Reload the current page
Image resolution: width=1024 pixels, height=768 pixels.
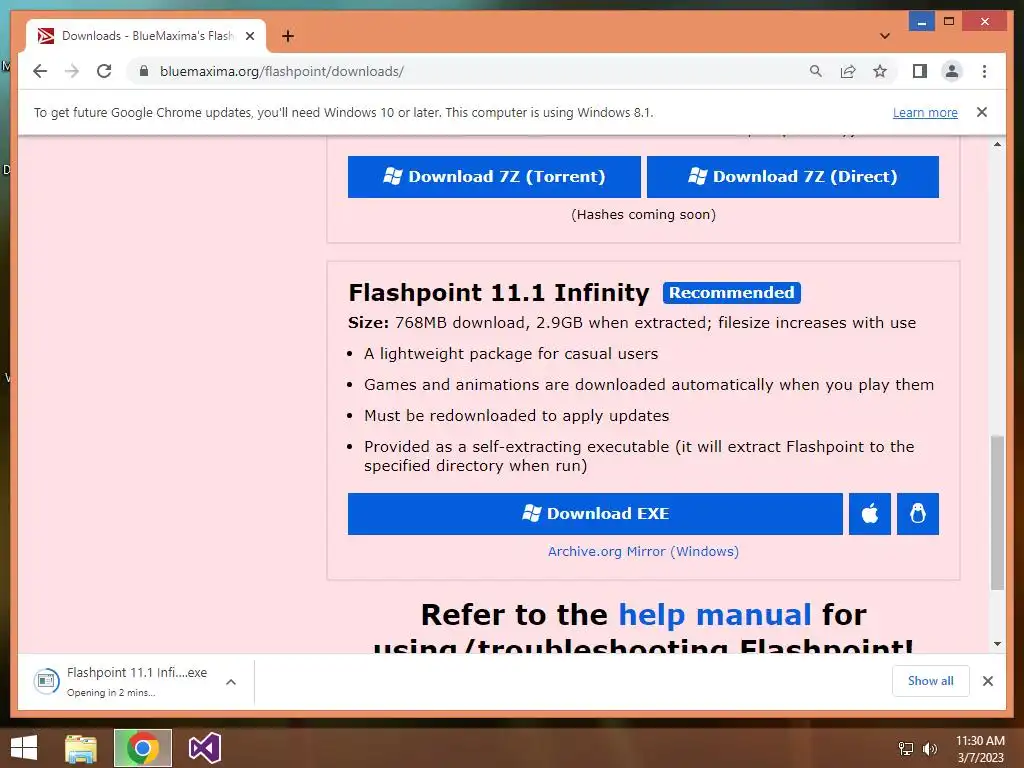(x=104, y=71)
